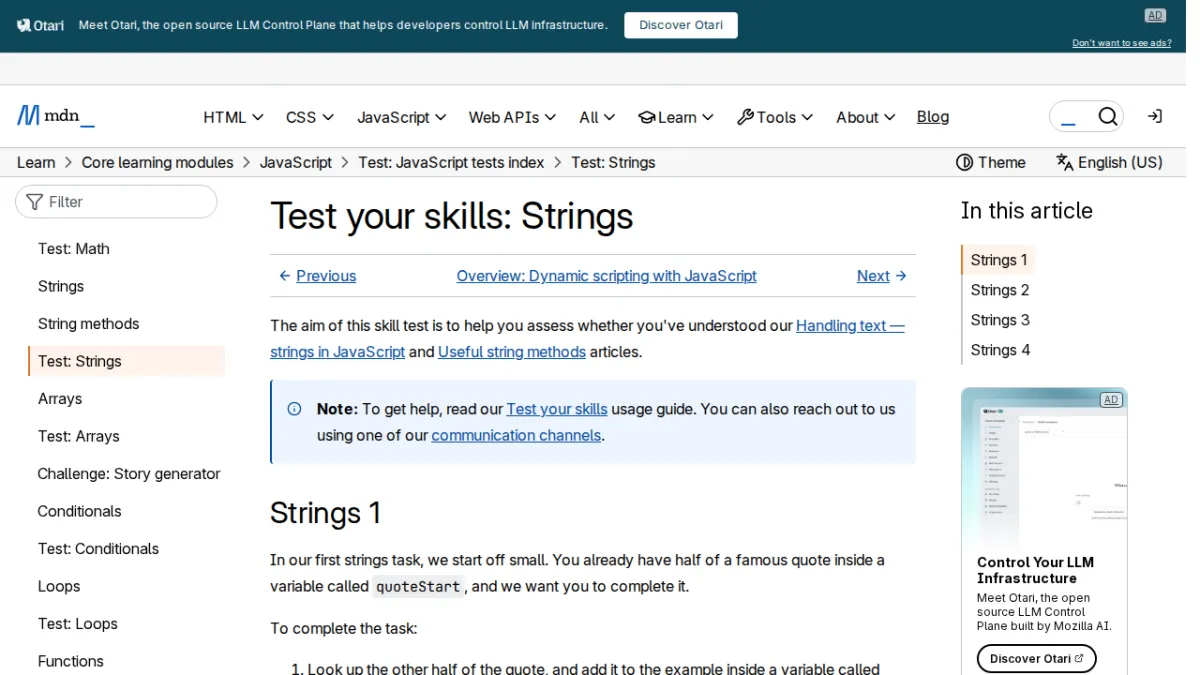Open the English (US) language menu
The height and width of the screenshot is (675, 1200).
pos(1109,162)
